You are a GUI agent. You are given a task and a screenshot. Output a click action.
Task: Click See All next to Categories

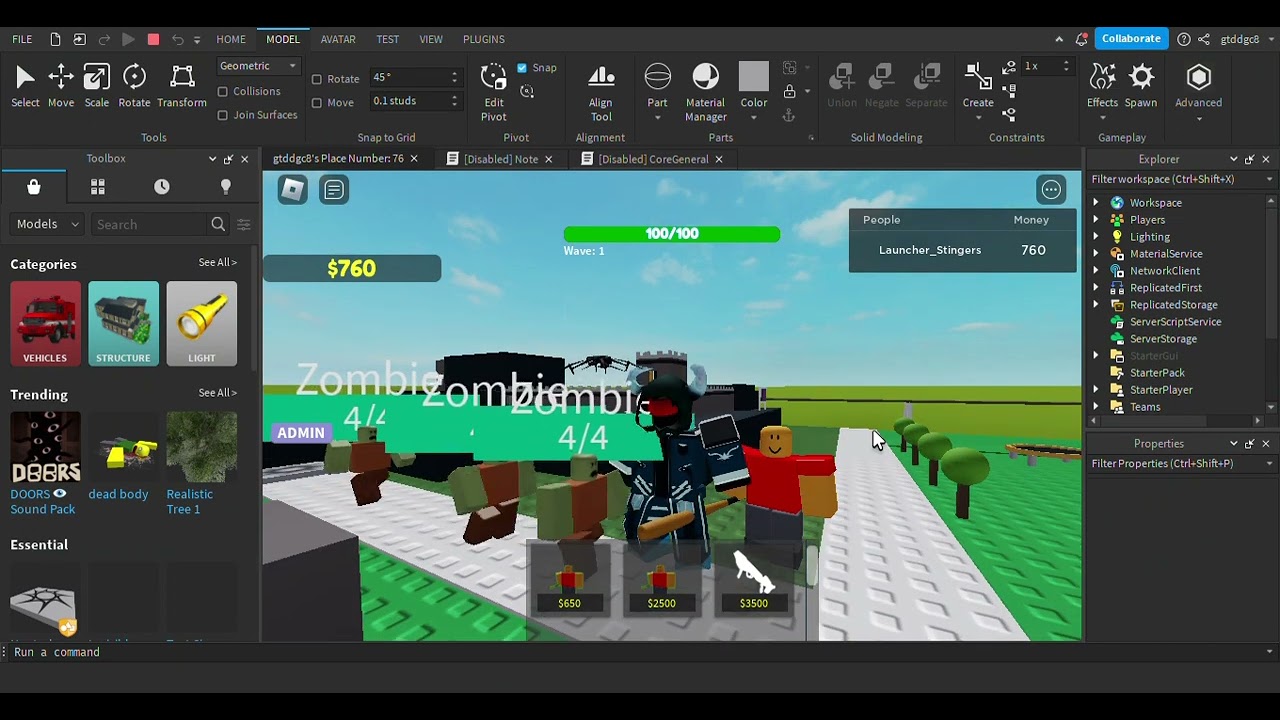click(x=217, y=262)
